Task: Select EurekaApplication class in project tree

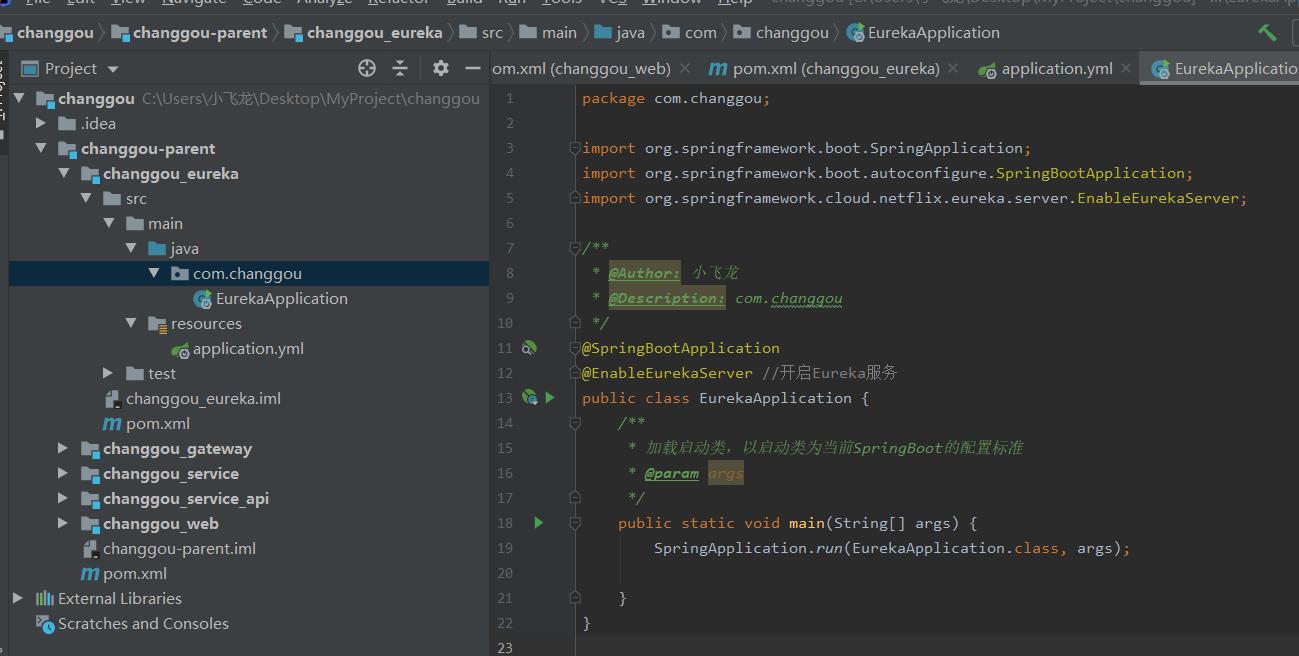Action: click(270, 298)
